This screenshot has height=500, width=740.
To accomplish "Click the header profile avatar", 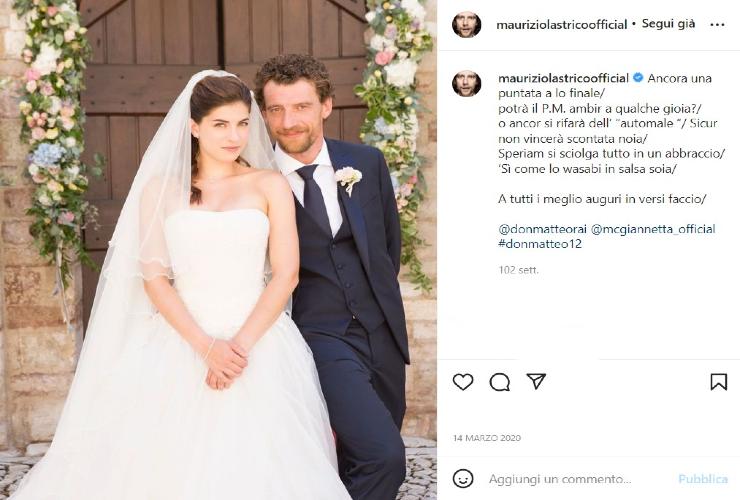I will tap(466, 24).
